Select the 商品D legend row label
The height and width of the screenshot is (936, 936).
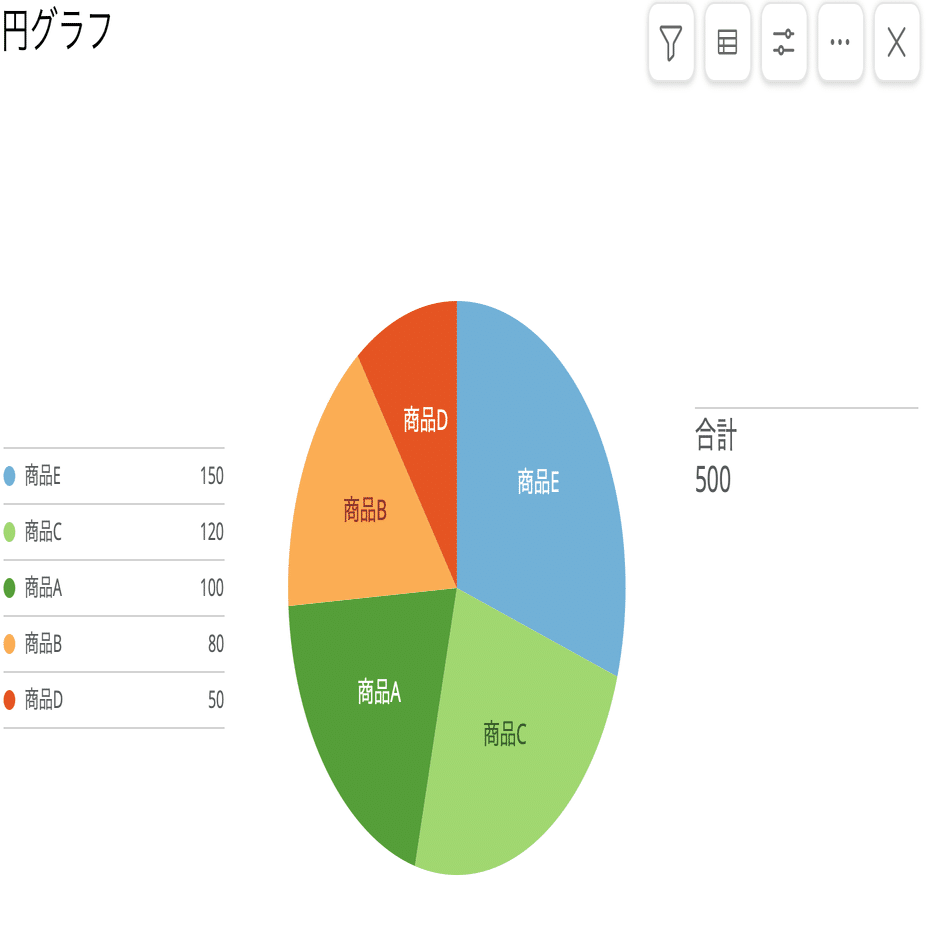click(x=43, y=700)
